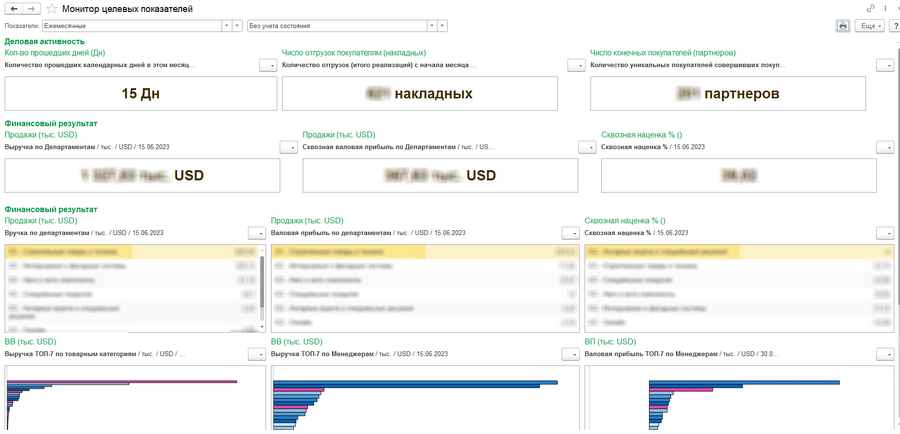Open menu for Количество прошедших календарных дней widget
This screenshot has width=900, height=434.
point(267,65)
